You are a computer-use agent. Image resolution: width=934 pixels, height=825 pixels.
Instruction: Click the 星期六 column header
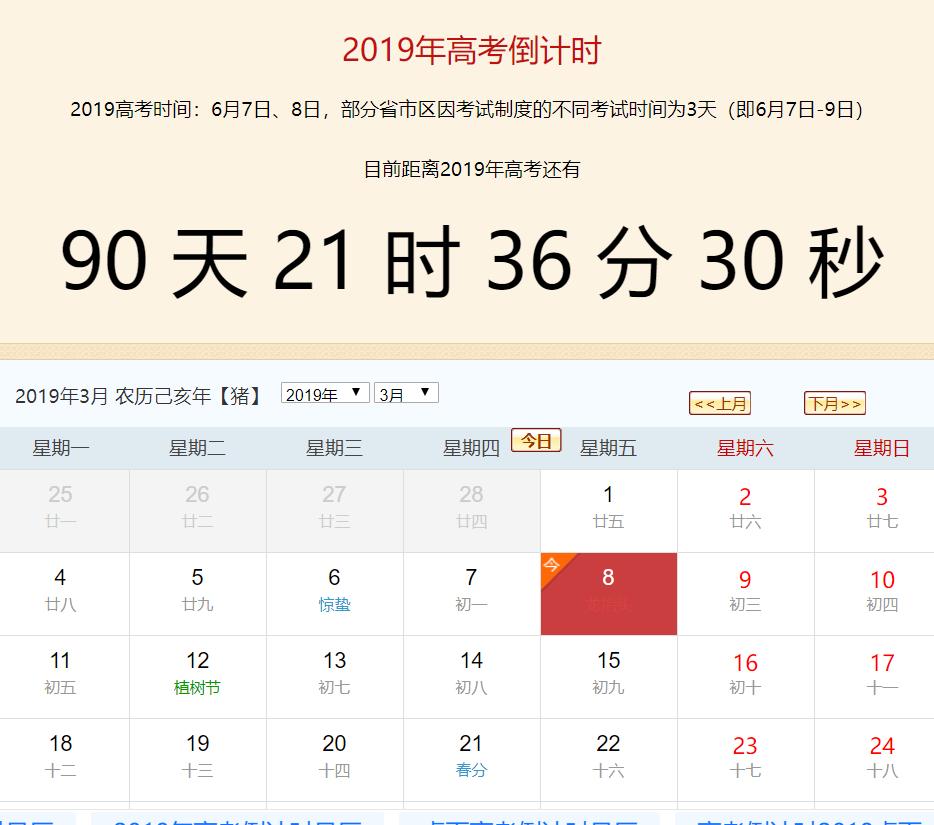(746, 448)
